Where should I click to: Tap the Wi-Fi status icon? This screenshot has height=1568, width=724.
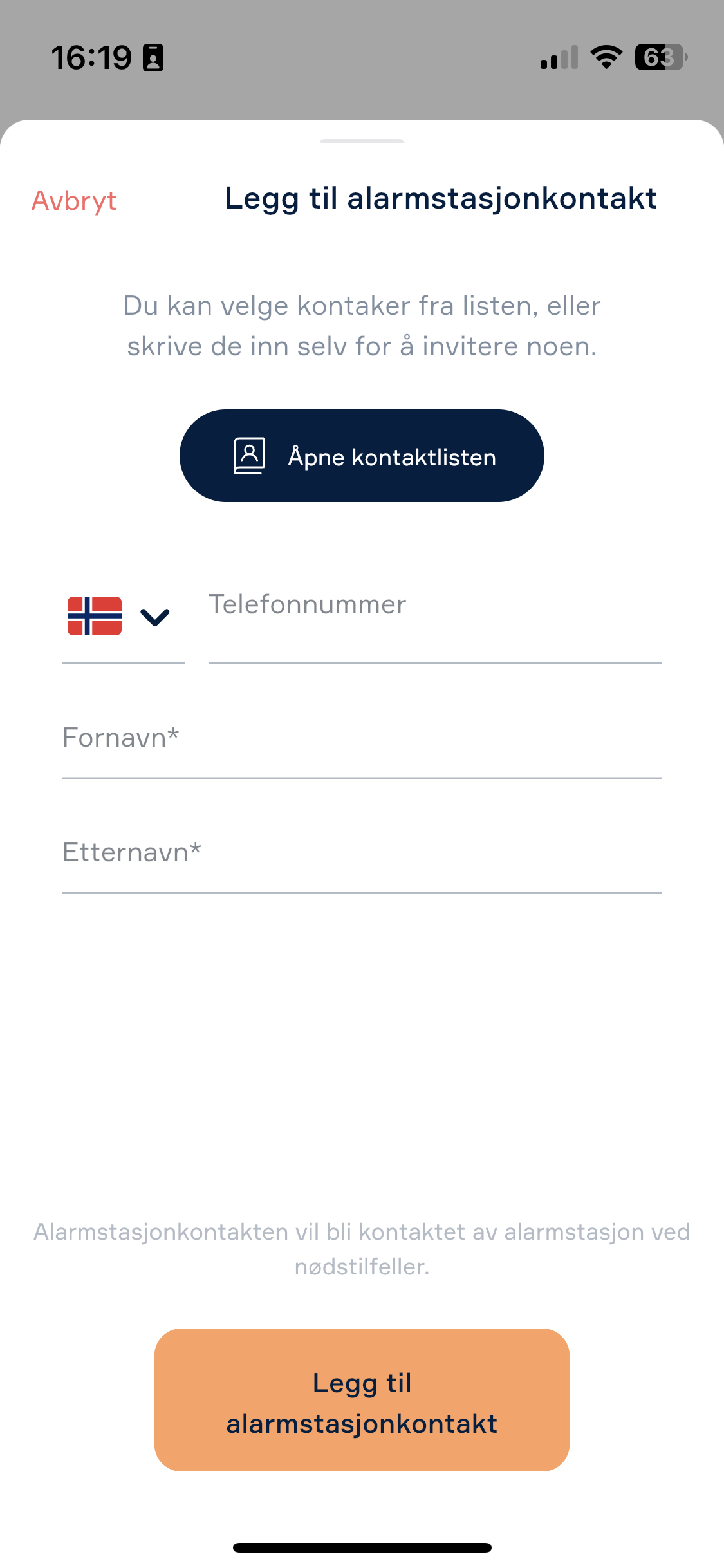point(606,57)
